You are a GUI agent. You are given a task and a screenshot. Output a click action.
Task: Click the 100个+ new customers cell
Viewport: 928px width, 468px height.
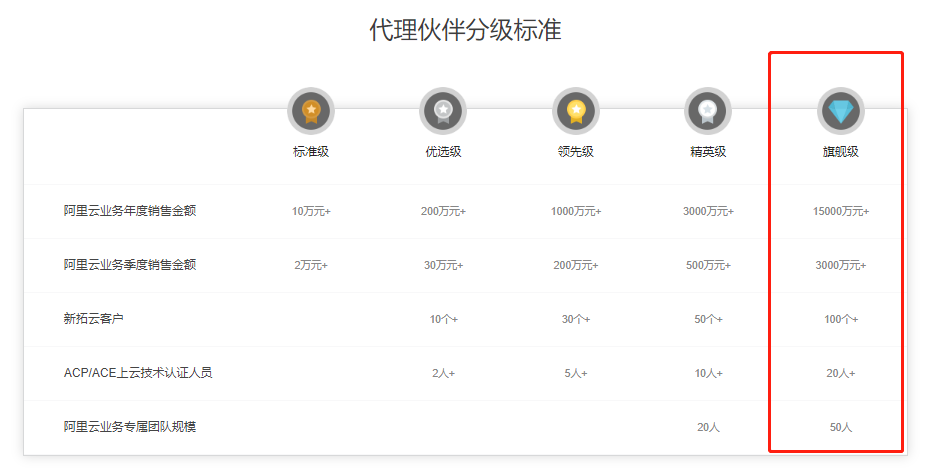[x=840, y=319]
